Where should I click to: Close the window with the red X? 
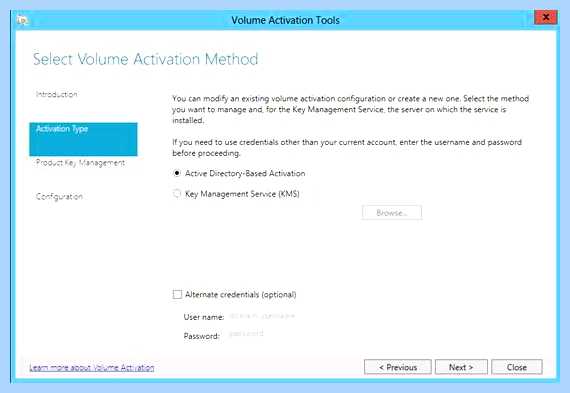pos(546,17)
